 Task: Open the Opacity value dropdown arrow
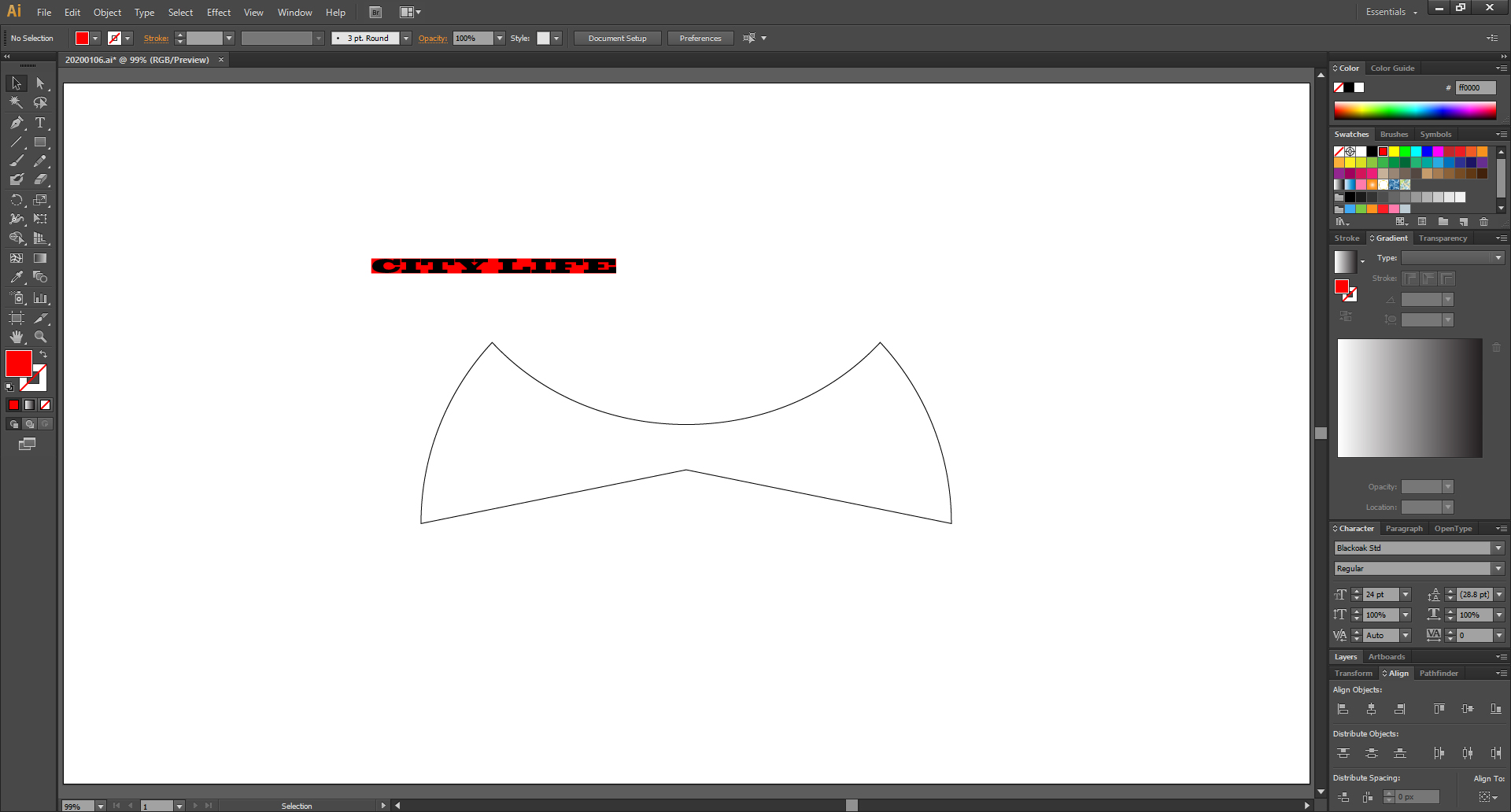[500, 38]
